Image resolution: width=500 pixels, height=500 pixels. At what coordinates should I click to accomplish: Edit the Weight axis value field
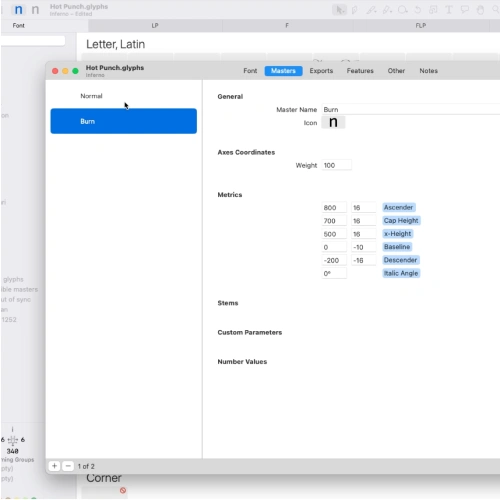pyautogui.click(x=336, y=165)
